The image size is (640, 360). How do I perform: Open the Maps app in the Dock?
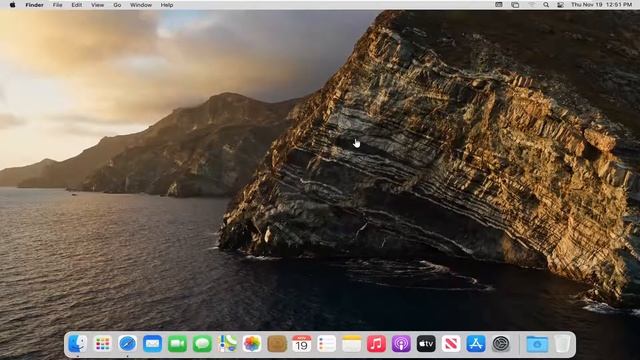pyautogui.click(x=227, y=344)
